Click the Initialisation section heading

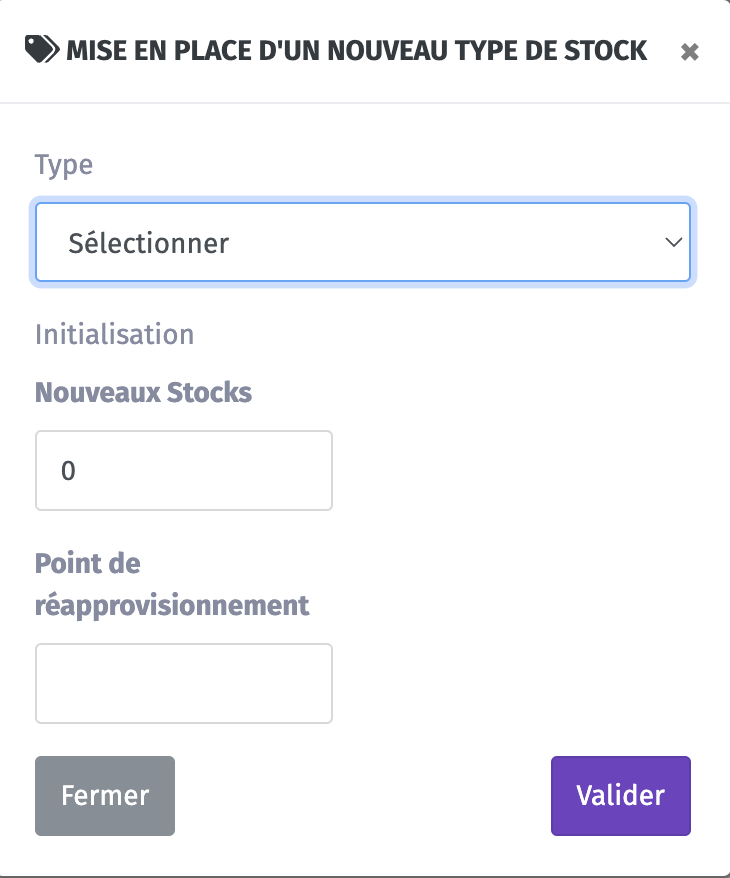point(115,334)
